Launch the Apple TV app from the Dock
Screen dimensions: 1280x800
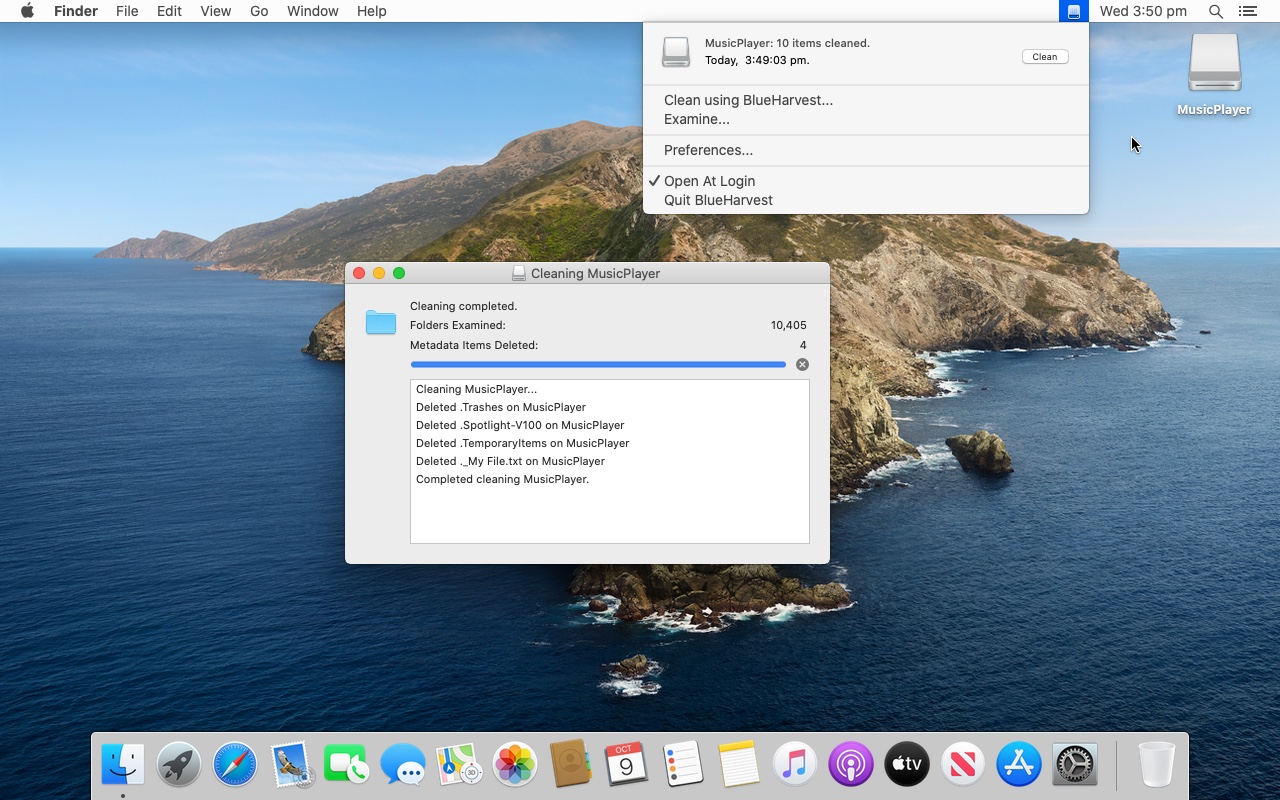(x=906, y=763)
